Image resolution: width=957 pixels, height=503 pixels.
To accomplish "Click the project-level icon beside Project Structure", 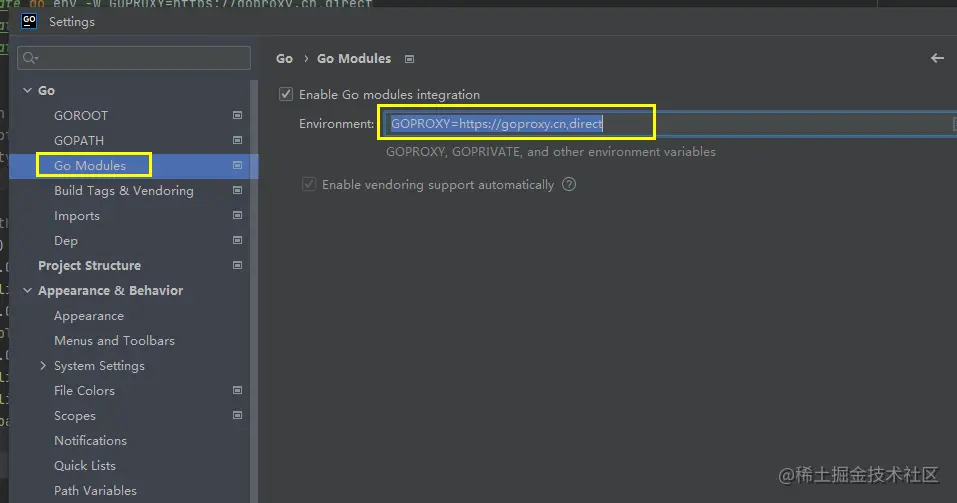I will click(237, 266).
